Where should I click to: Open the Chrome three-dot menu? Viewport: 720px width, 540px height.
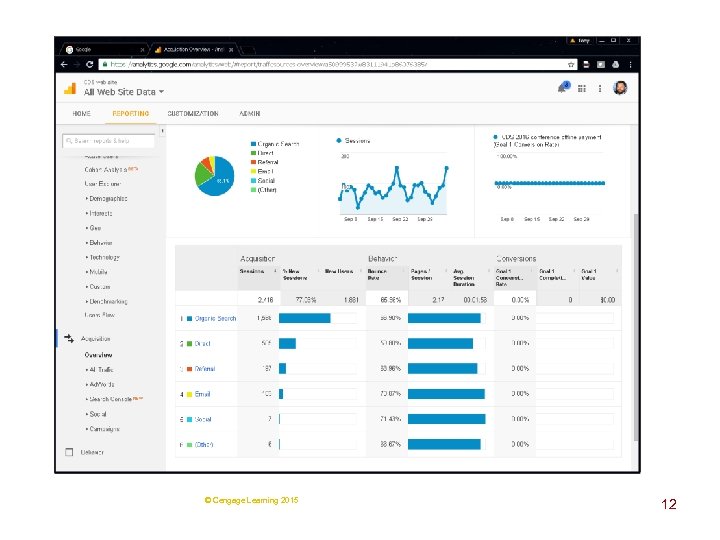coord(630,65)
